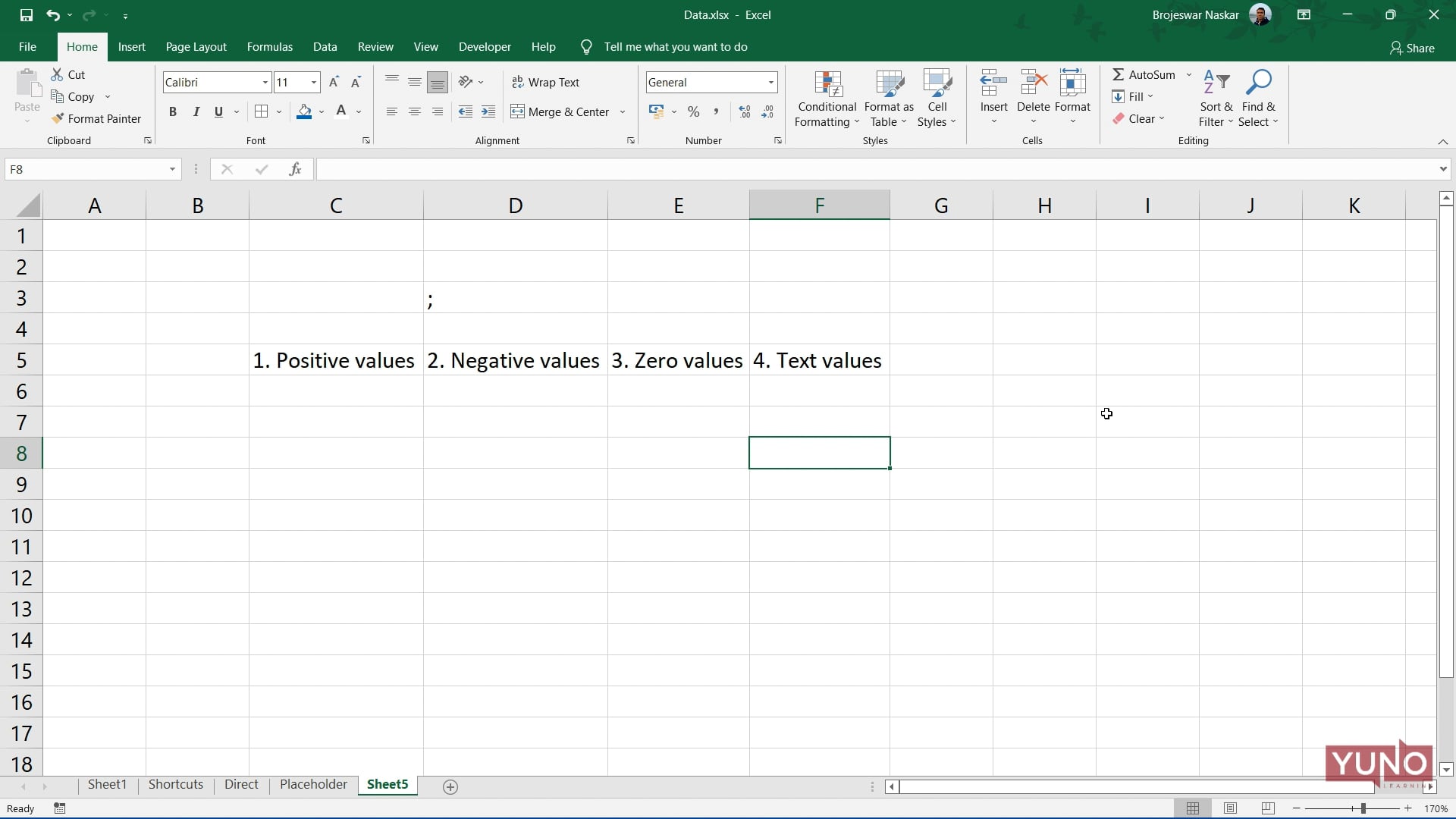Viewport: 1456px width, 819px height.
Task: Click the add new sheet plus icon
Action: 450,787
